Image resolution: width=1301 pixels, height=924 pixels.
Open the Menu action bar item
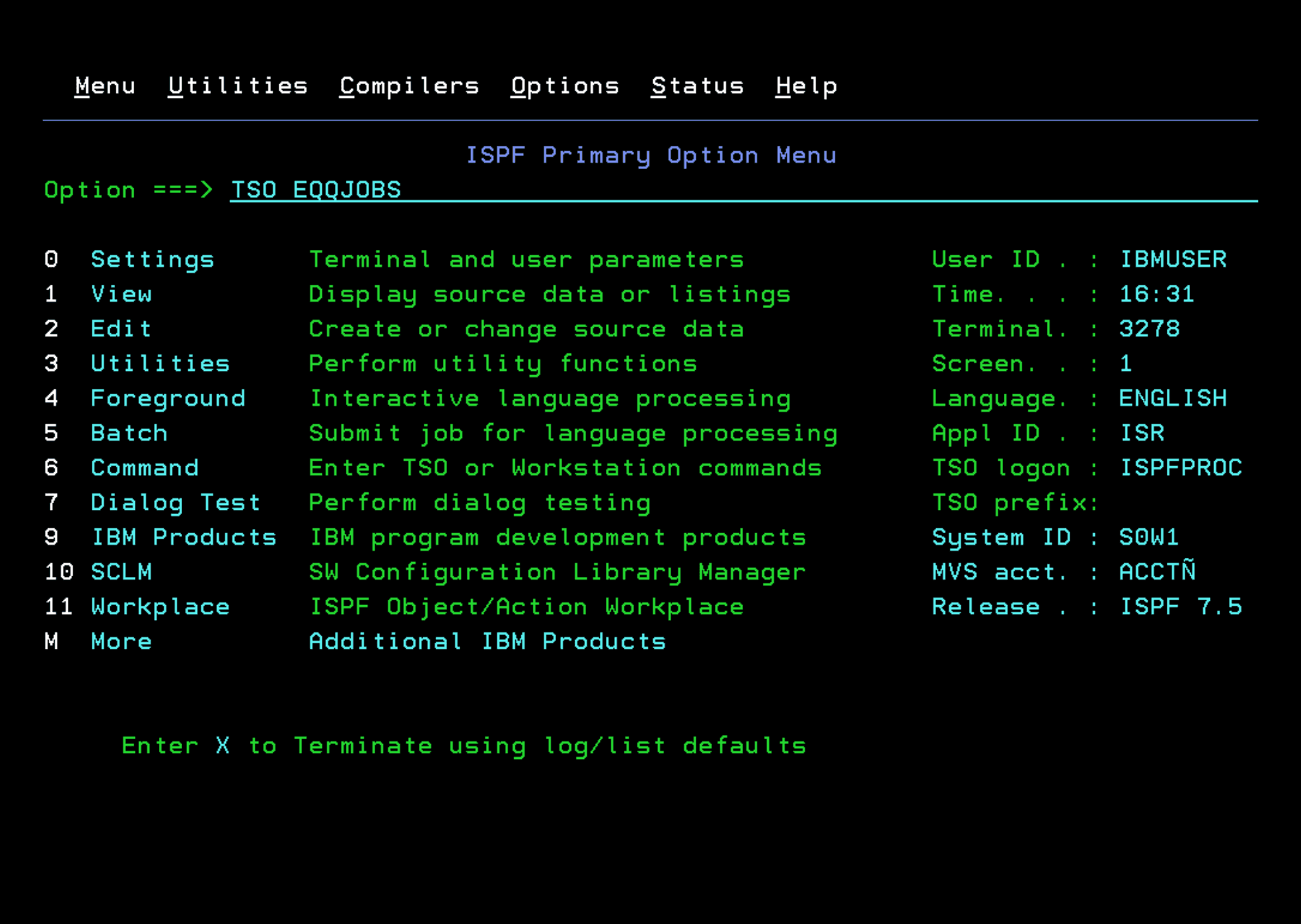[x=105, y=86]
